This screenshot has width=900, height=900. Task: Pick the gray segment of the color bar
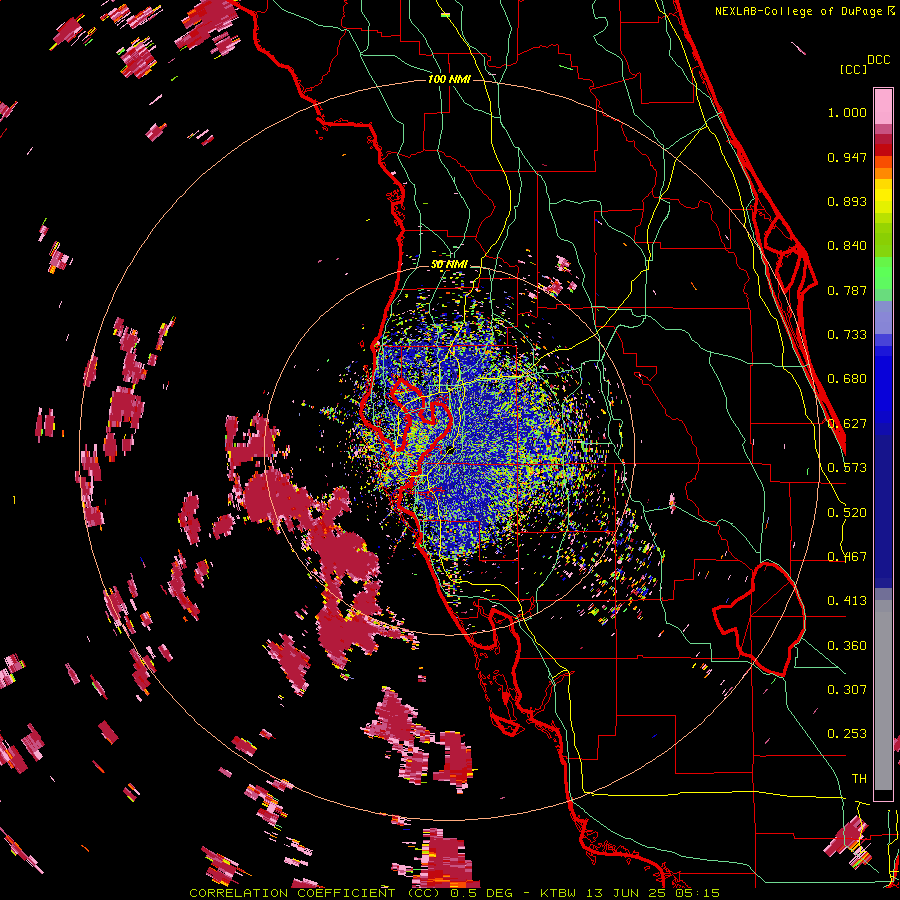point(883,695)
